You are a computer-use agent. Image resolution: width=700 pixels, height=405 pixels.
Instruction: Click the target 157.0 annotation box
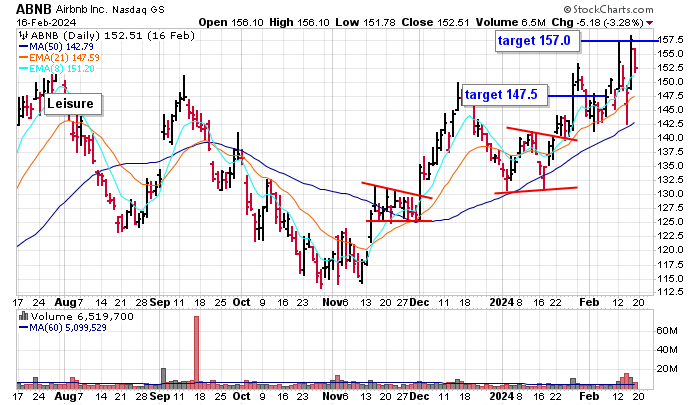(x=538, y=41)
